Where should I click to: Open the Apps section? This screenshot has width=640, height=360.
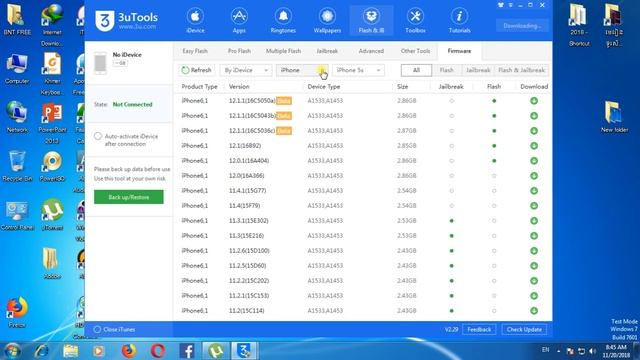tap(239, 21)
